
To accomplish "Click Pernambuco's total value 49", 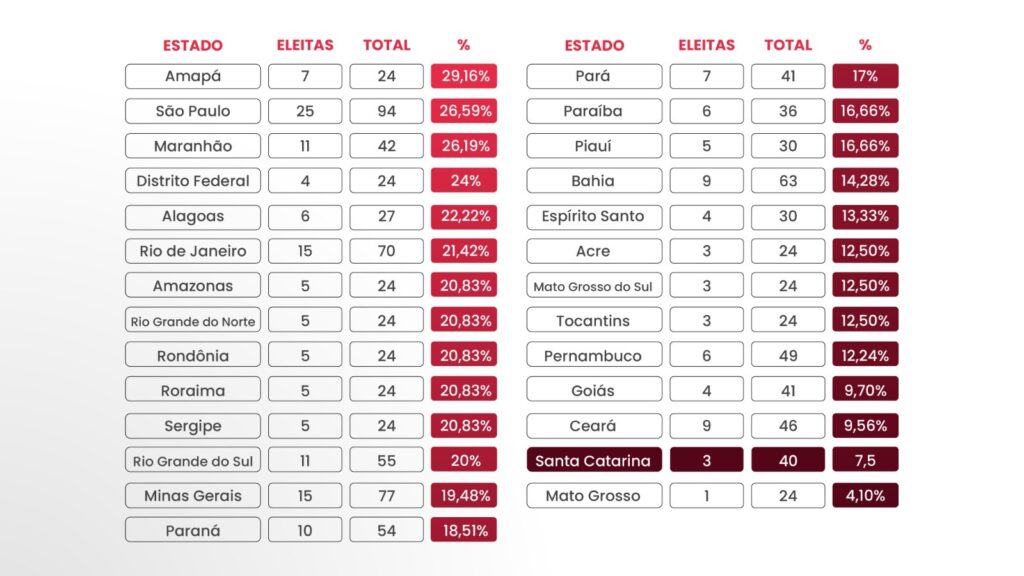I will point(788,356).
